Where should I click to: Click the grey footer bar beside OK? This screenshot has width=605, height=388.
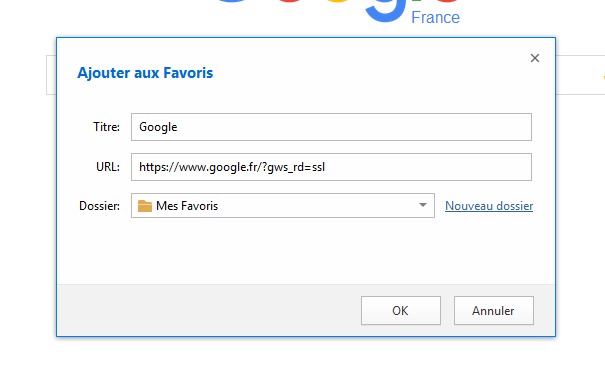coord(209,310)
